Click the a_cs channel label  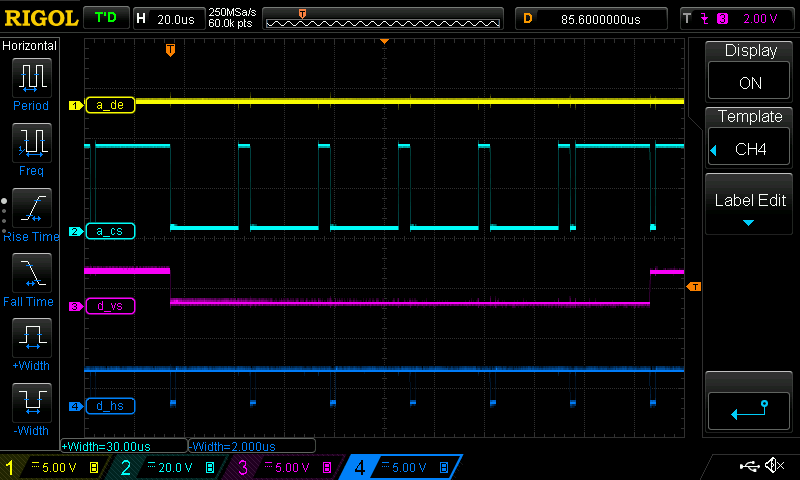point(110,232)
